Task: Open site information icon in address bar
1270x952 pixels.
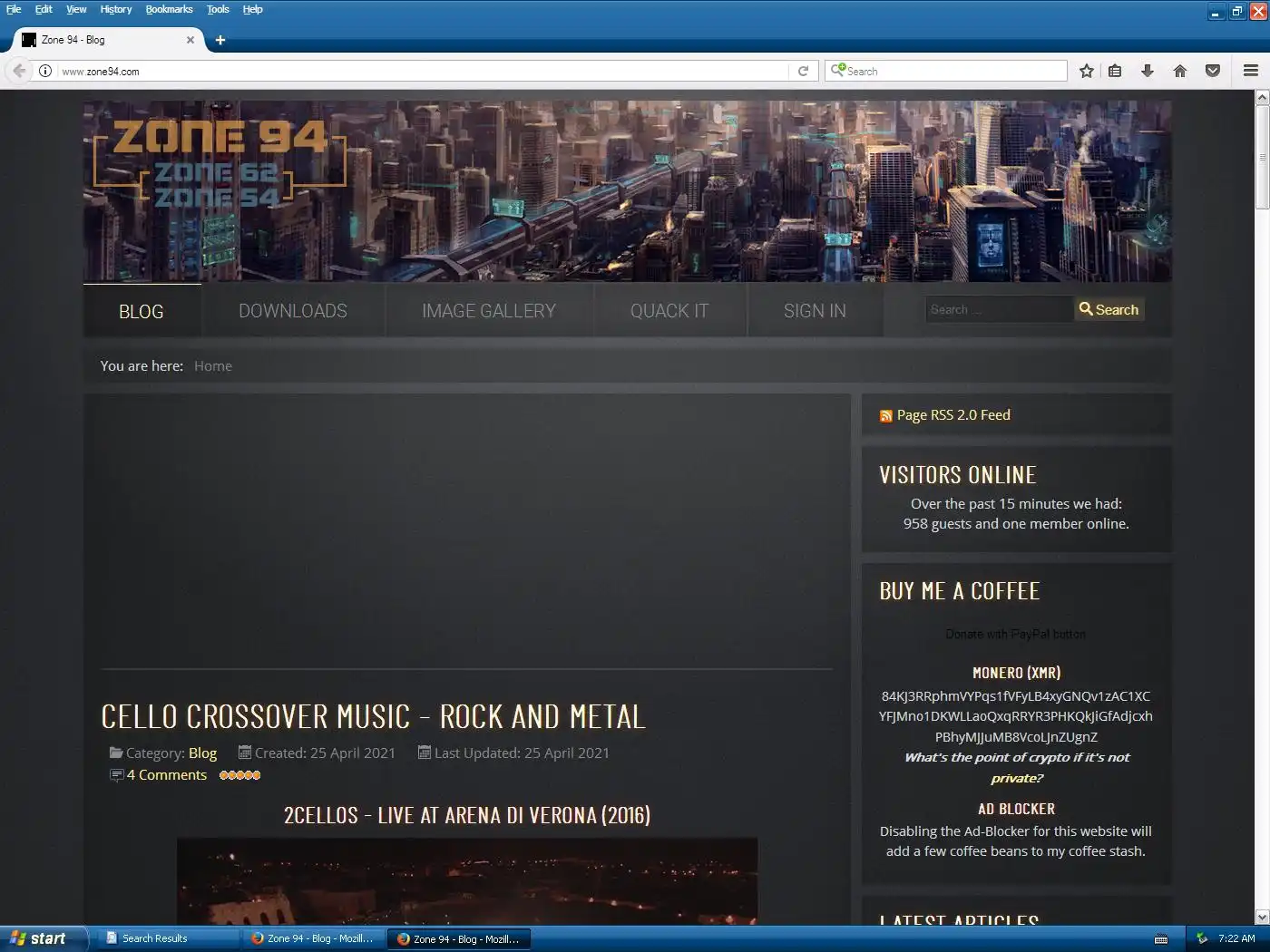Action: point(44,71)
